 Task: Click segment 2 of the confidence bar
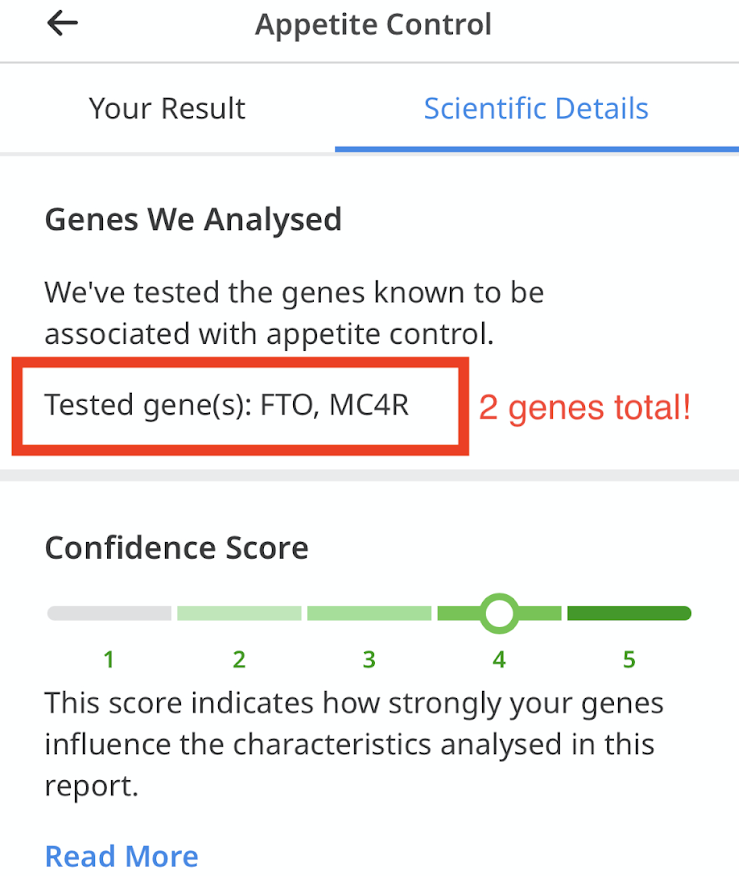coord(239,613)
